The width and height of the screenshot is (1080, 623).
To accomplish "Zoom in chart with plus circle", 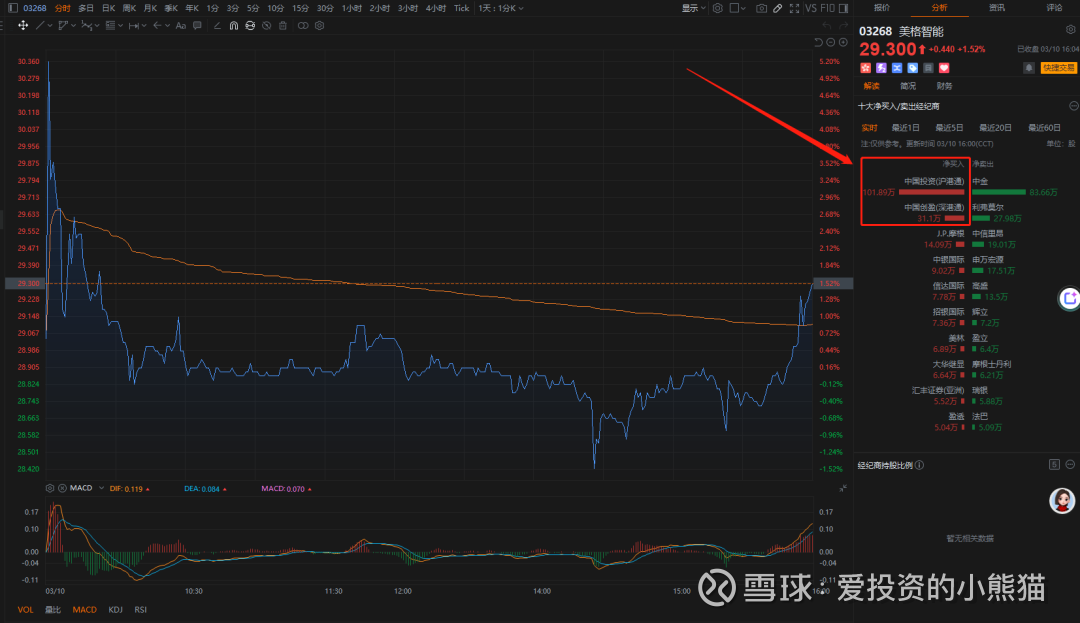I will pos(843,43).
